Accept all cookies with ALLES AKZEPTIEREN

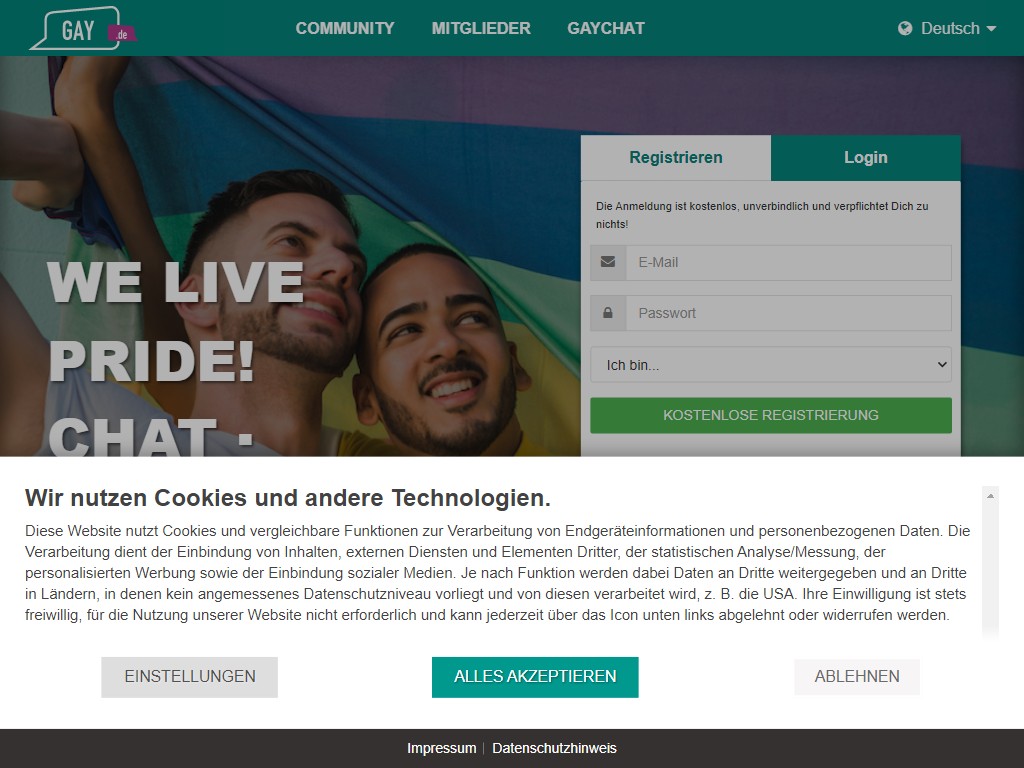click(535, 677)
